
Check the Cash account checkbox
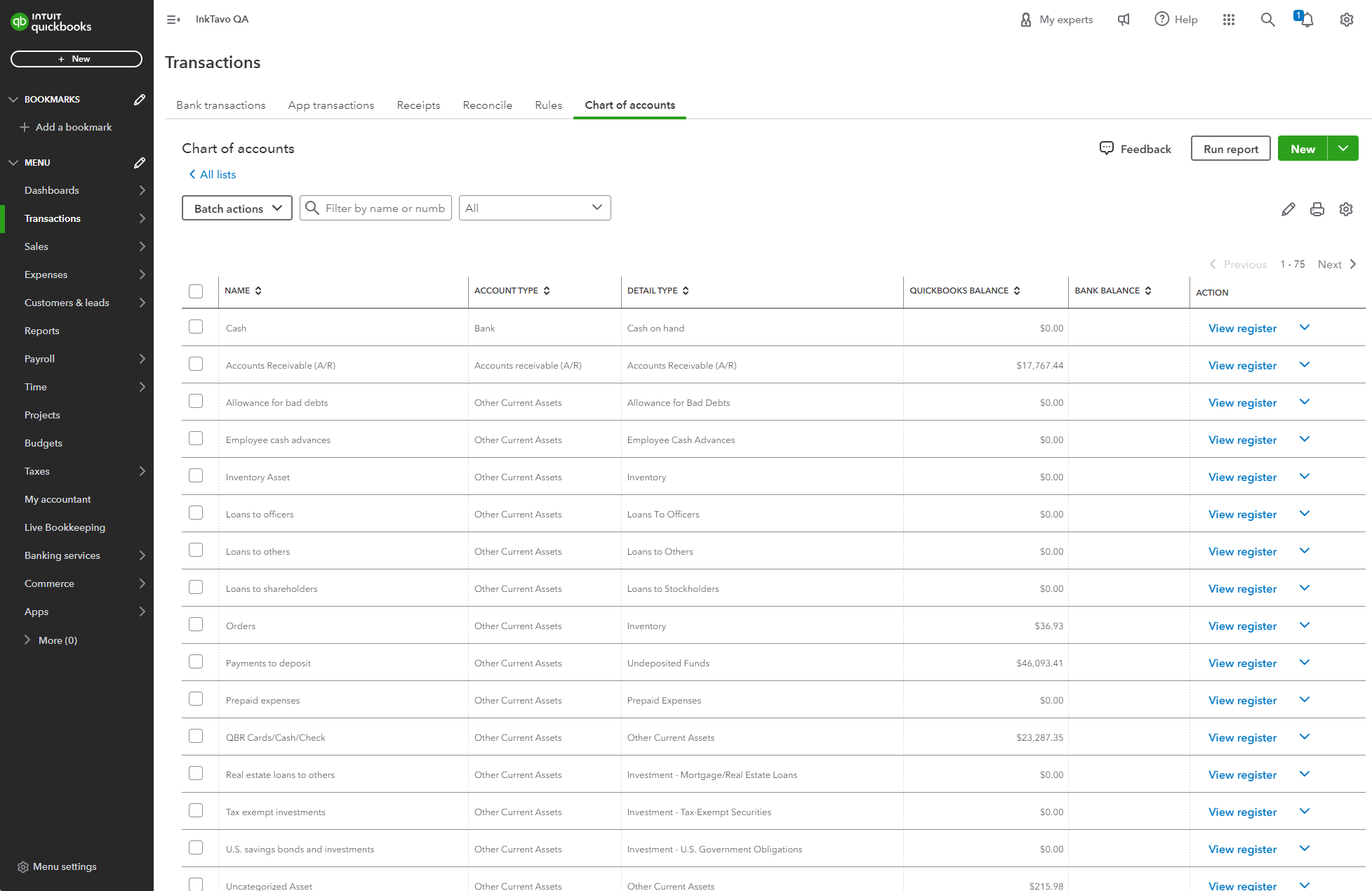click(x=196, y=327)
